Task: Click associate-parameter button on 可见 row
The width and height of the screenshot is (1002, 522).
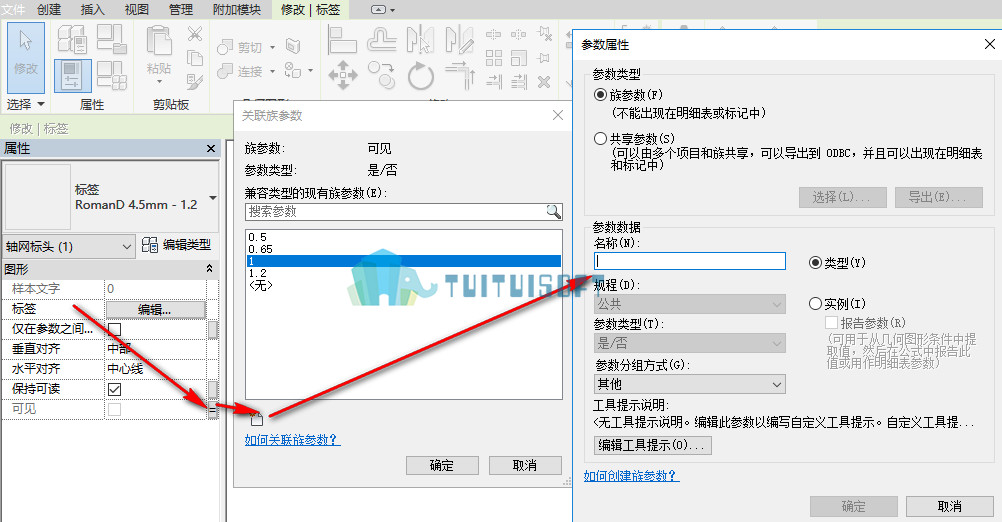Action: (x=213, y=411)
